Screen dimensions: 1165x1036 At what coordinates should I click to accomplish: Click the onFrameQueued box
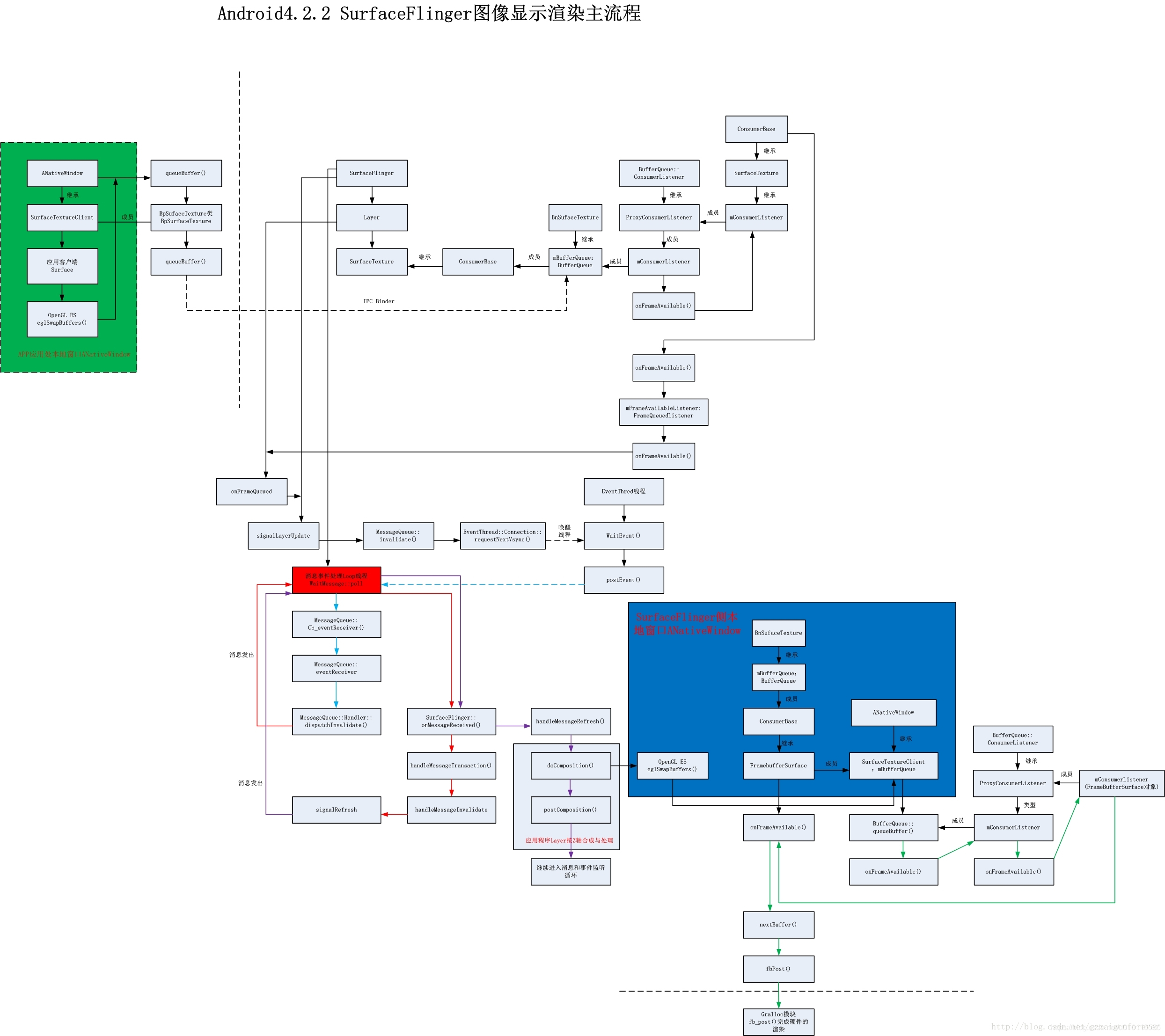click(x=251, y=491)
